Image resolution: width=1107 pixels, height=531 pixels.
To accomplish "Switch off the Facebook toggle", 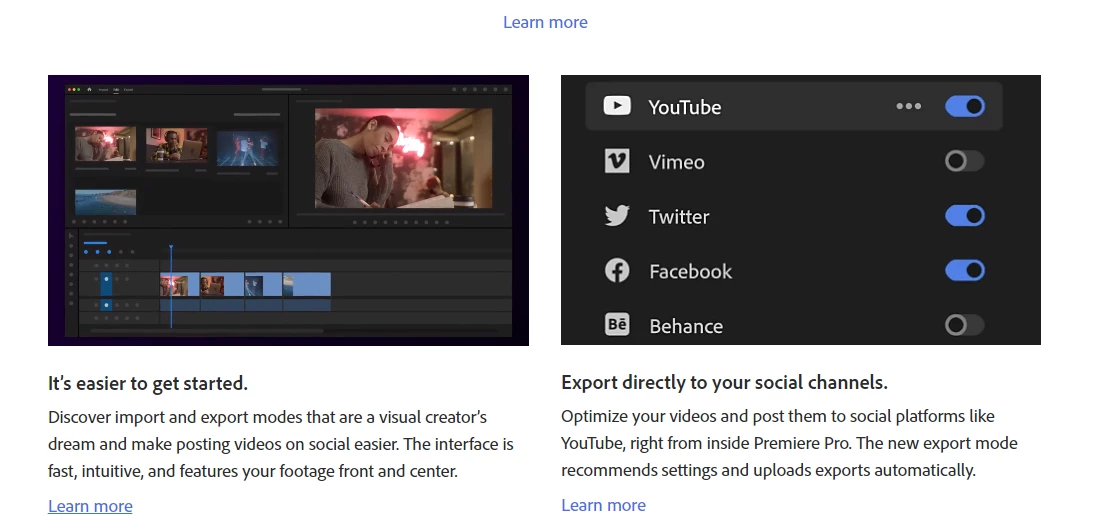I will (964, 270).
